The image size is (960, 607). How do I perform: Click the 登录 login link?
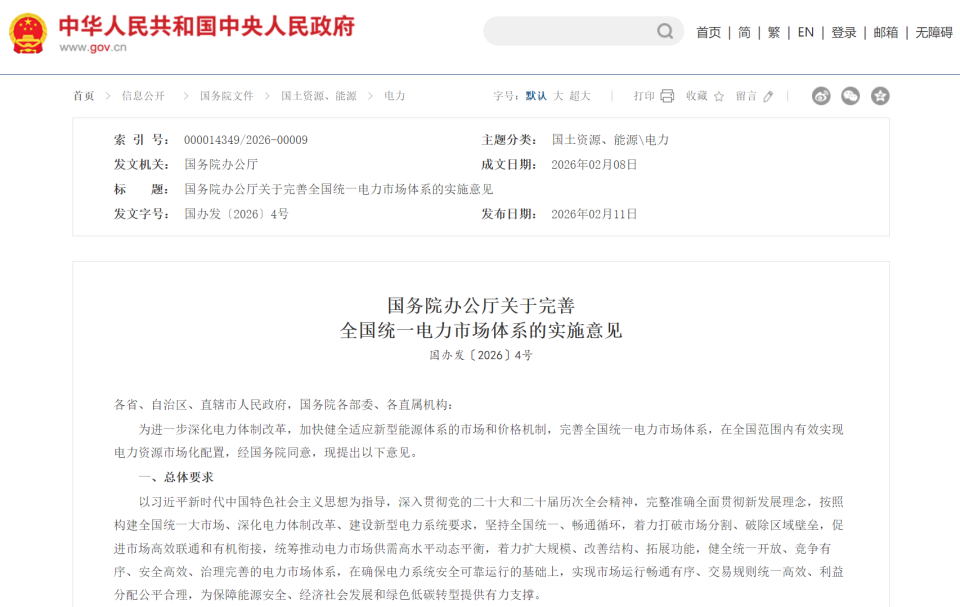844,31
